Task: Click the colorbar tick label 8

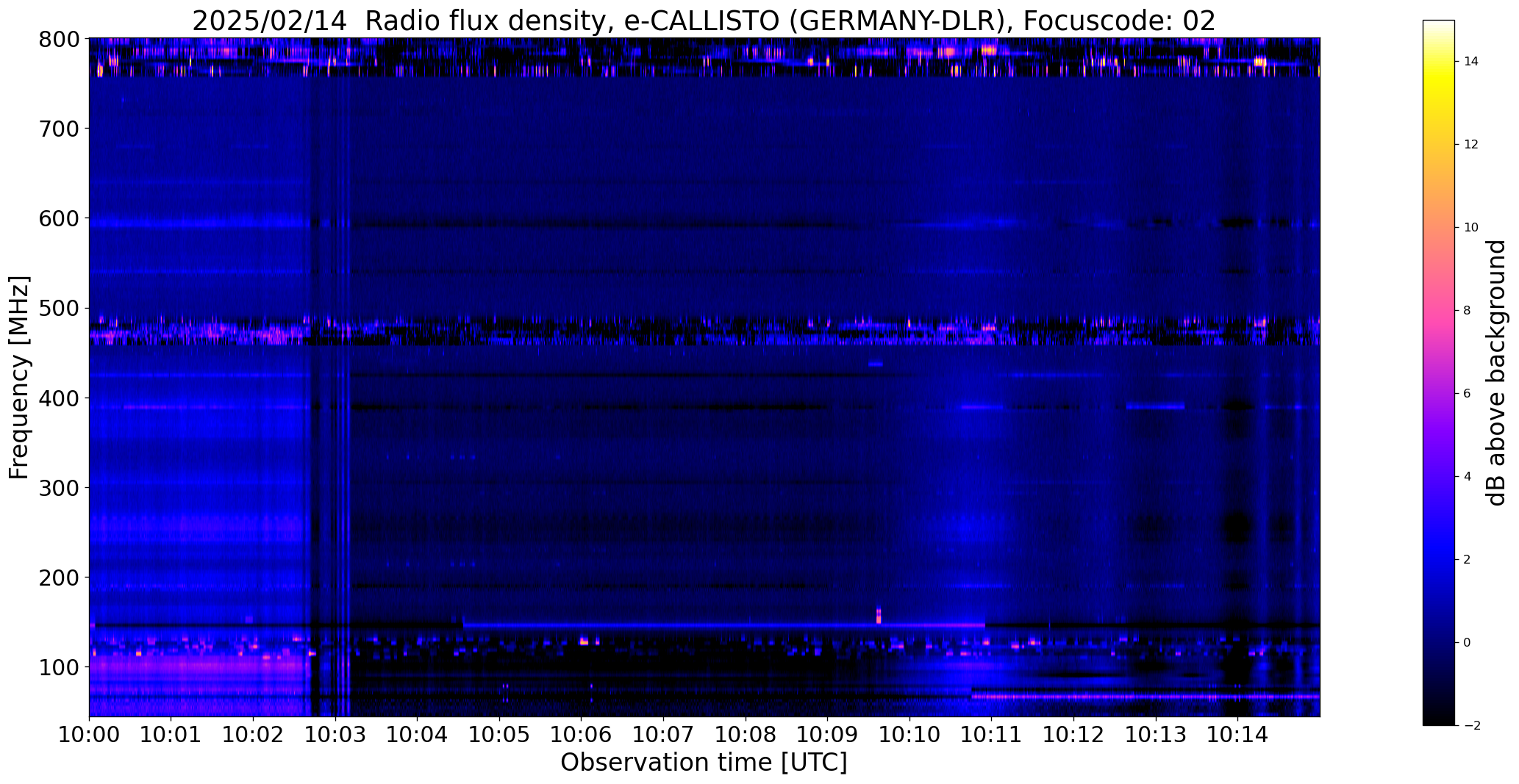Action: click(x=1468, y=311)
